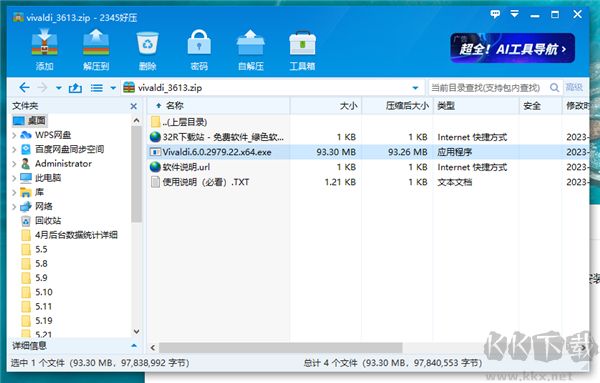
Task: Go back with the left arrow button
Action: [x=24, y=88]
